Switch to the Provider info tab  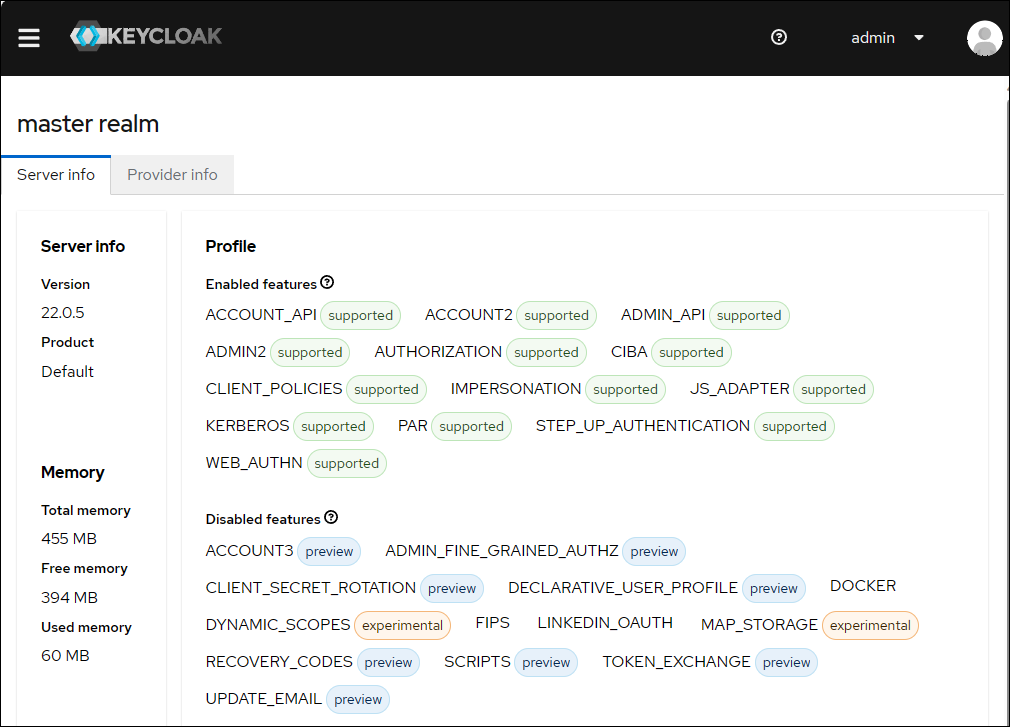pyautogui.click(x=172, y=174)
